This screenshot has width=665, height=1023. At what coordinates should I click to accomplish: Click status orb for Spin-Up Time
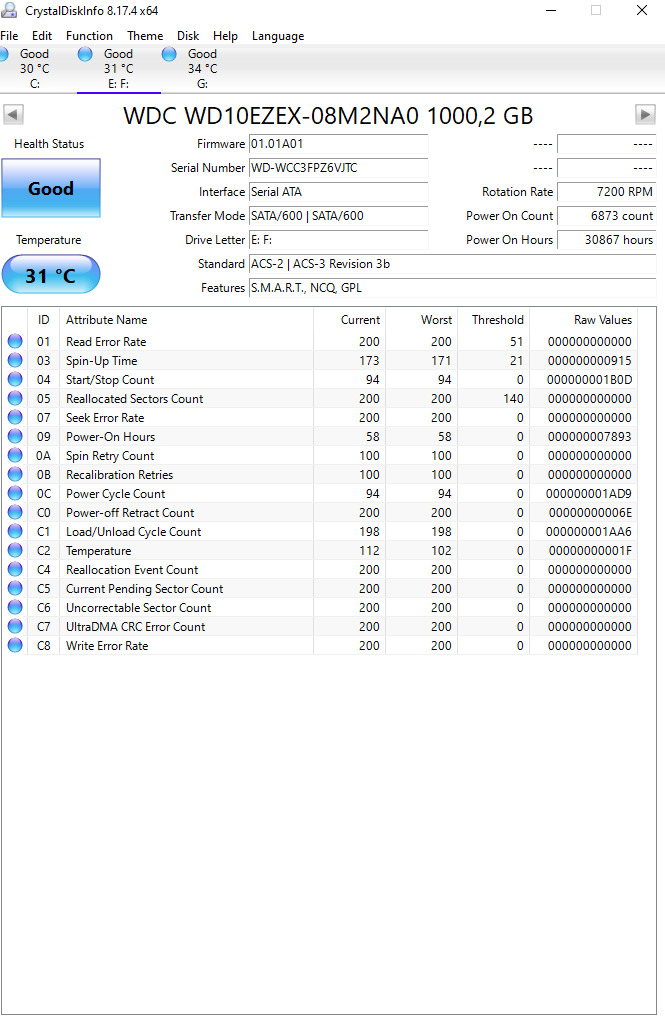point(15,360)
